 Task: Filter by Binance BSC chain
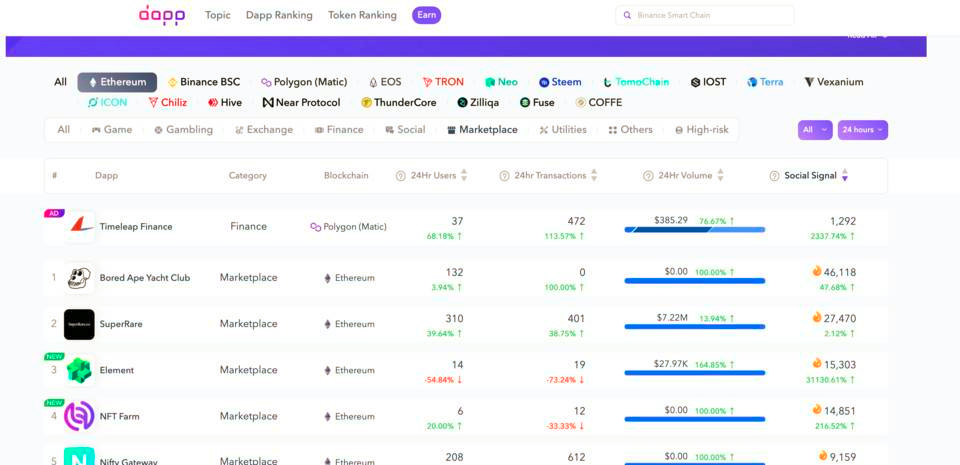point(204,82)
